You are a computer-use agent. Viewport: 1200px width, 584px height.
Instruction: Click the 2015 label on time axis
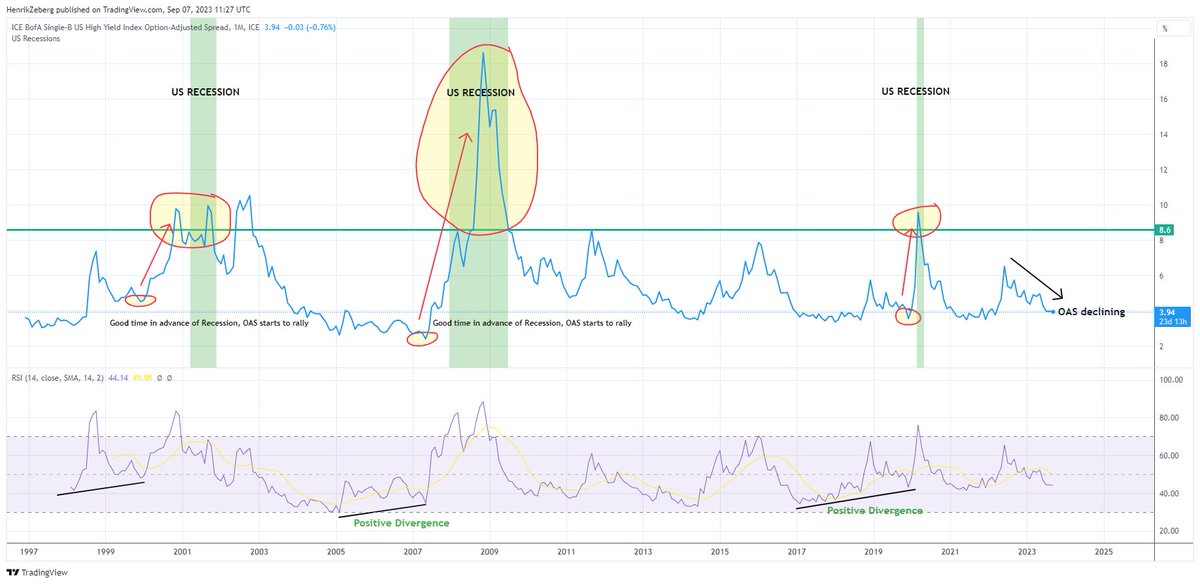point(720,551)
